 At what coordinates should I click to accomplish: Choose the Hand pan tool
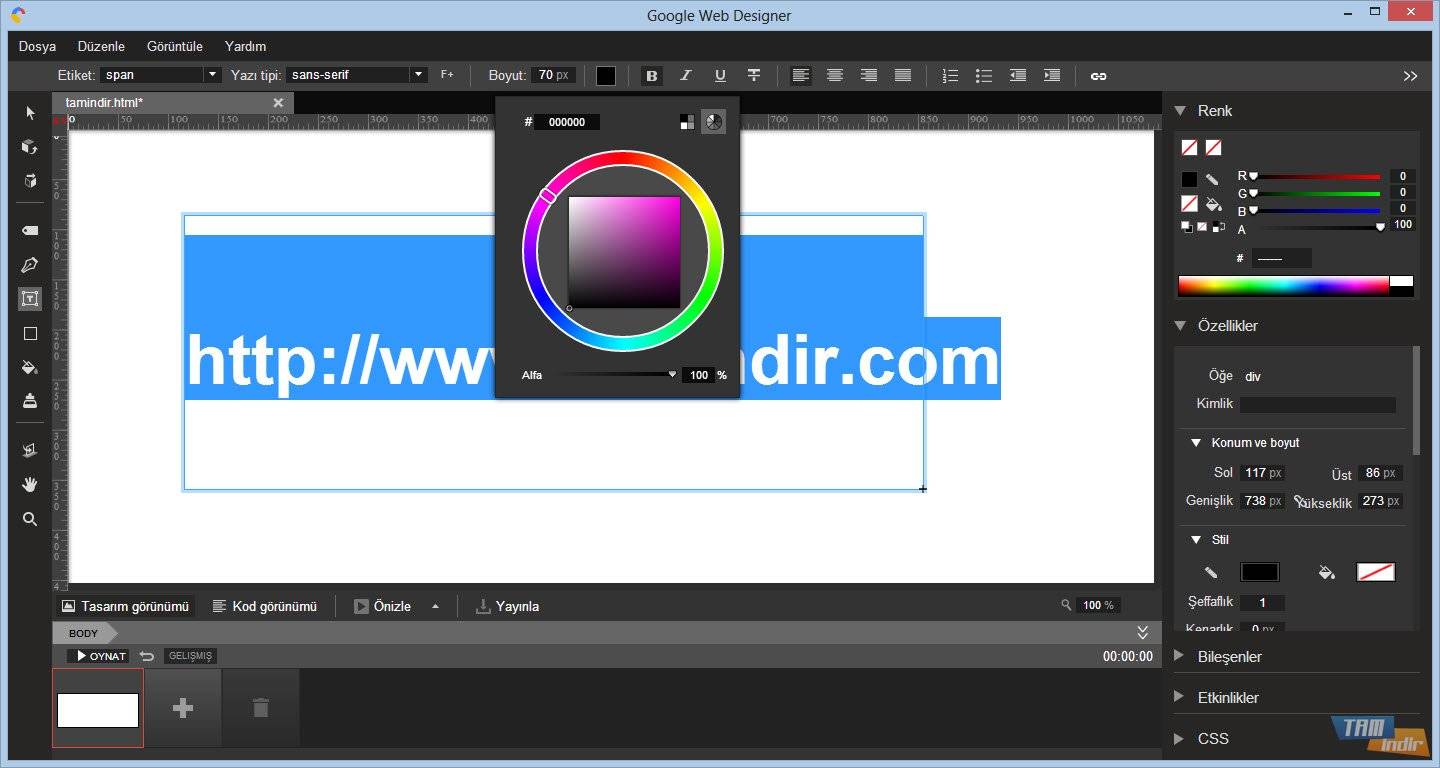(30, 484)
